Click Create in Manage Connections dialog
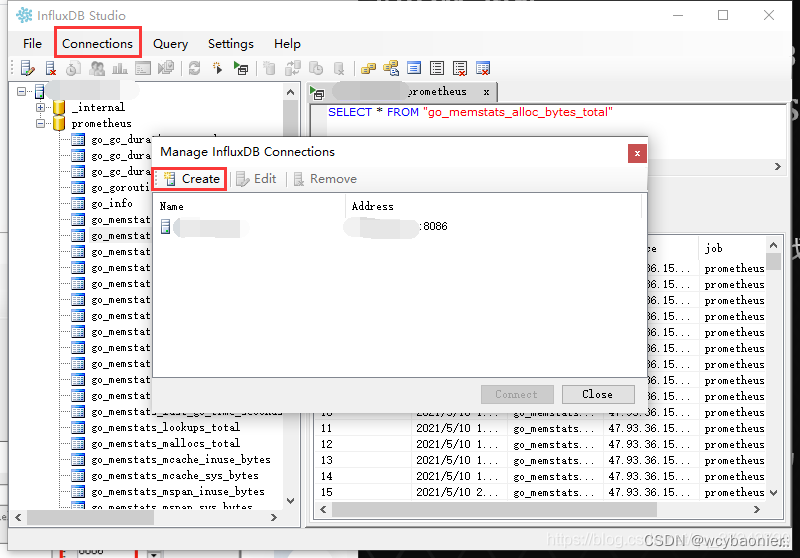The image size is (800, 558). pyautogui.click(x=192, y=179)
